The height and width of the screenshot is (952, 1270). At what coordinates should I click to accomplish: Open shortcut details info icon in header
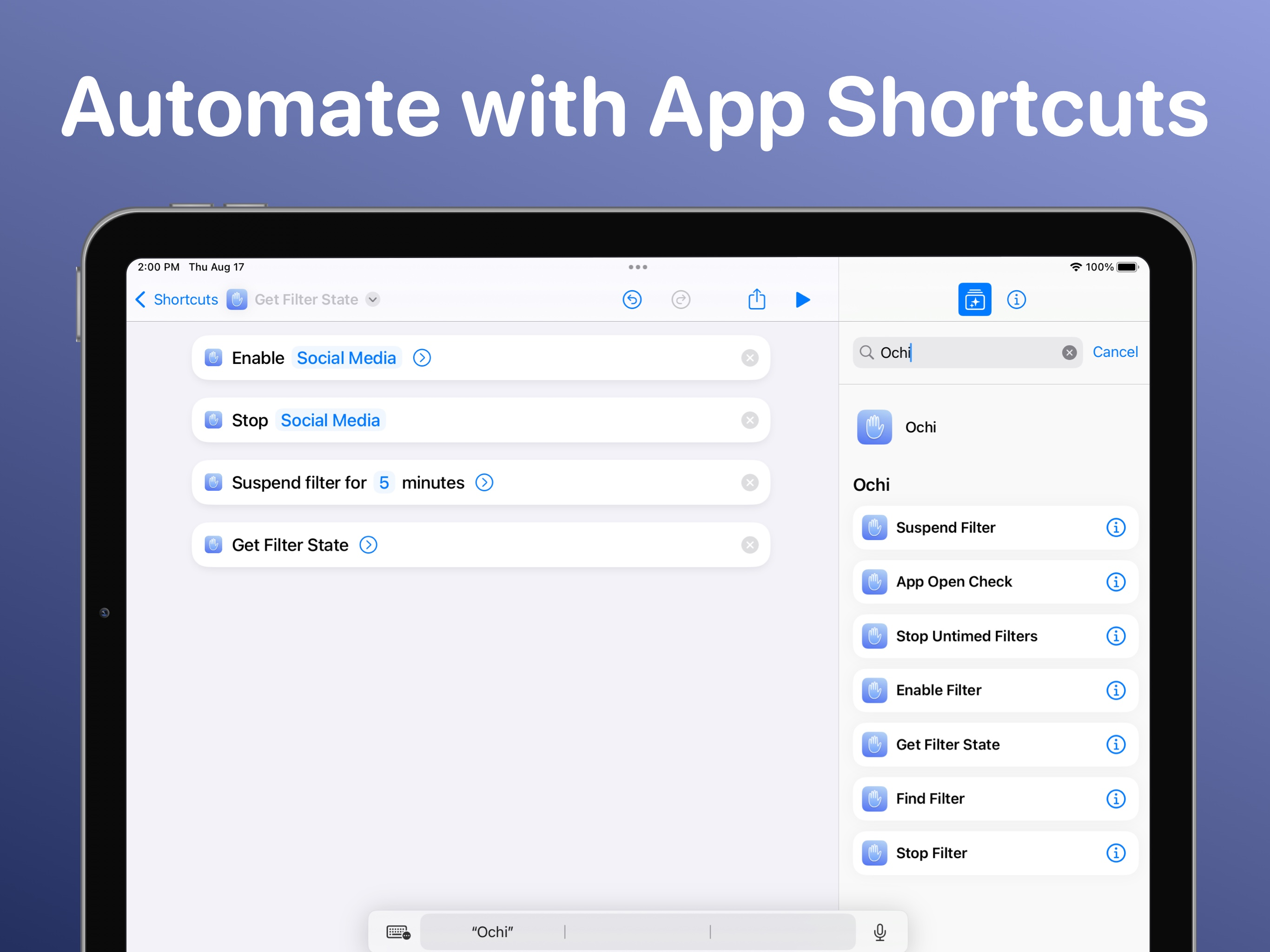click(x=1016, y=300)
